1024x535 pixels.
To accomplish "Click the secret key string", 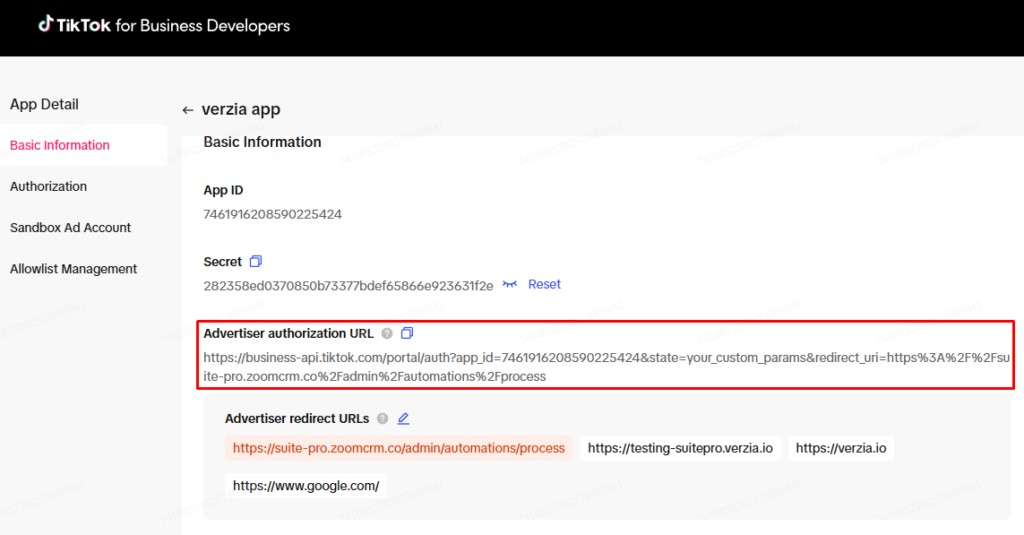I will pyautogui.click(x=348, y=286).
